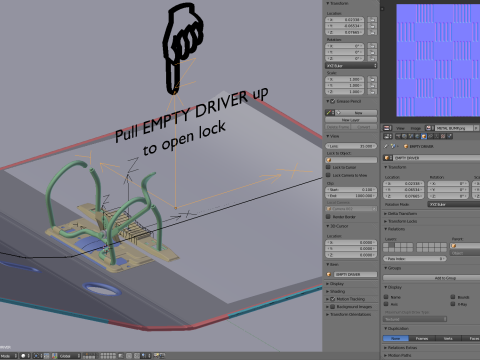480x360 pixels.
Task: Click the UV/Image editor type icon
Action: point(387,128)
